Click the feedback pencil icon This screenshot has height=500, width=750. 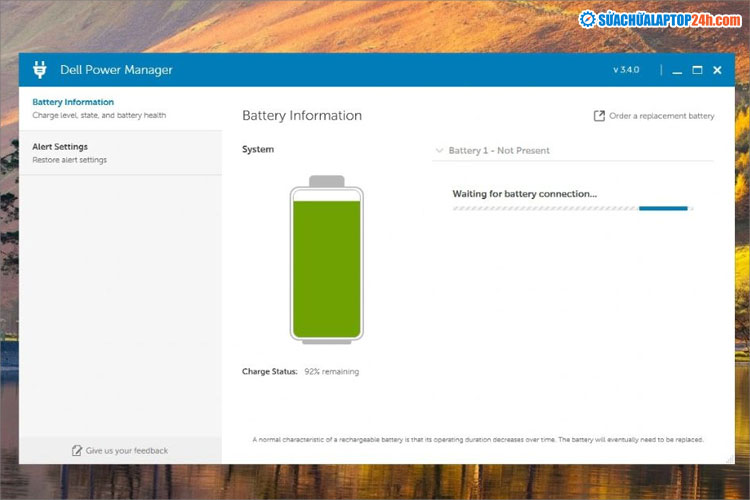coord(77,450)
